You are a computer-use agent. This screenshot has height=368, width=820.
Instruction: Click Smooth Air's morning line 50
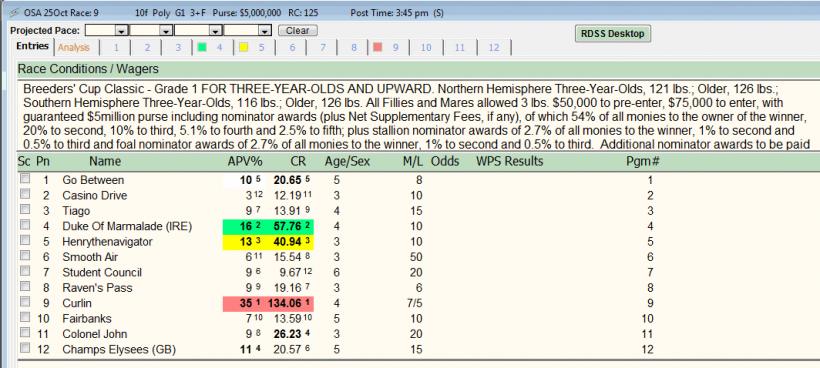[416, 257]
